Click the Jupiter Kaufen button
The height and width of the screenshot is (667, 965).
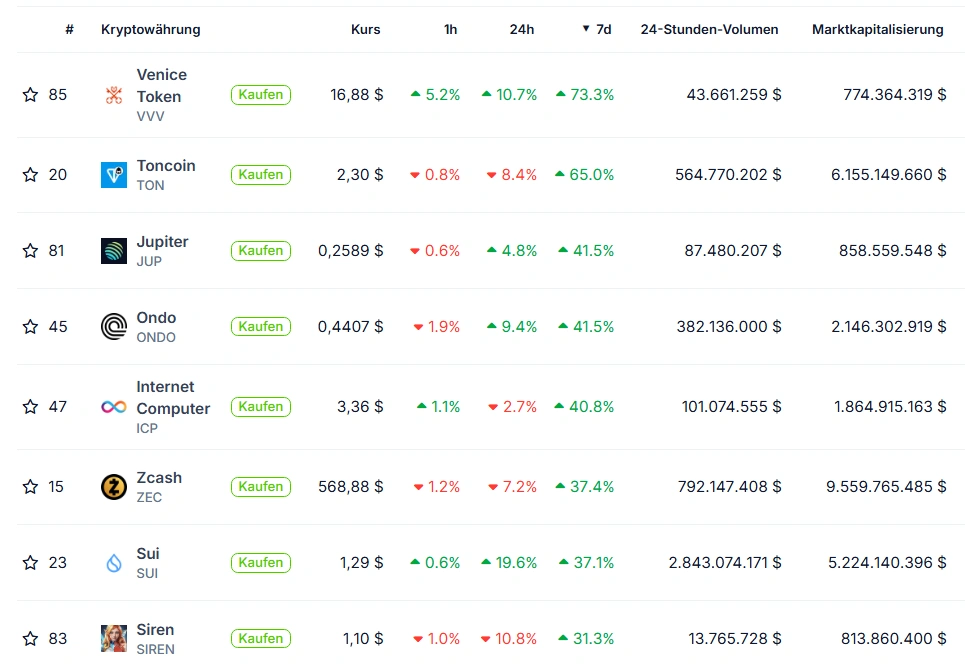point(261,251)
